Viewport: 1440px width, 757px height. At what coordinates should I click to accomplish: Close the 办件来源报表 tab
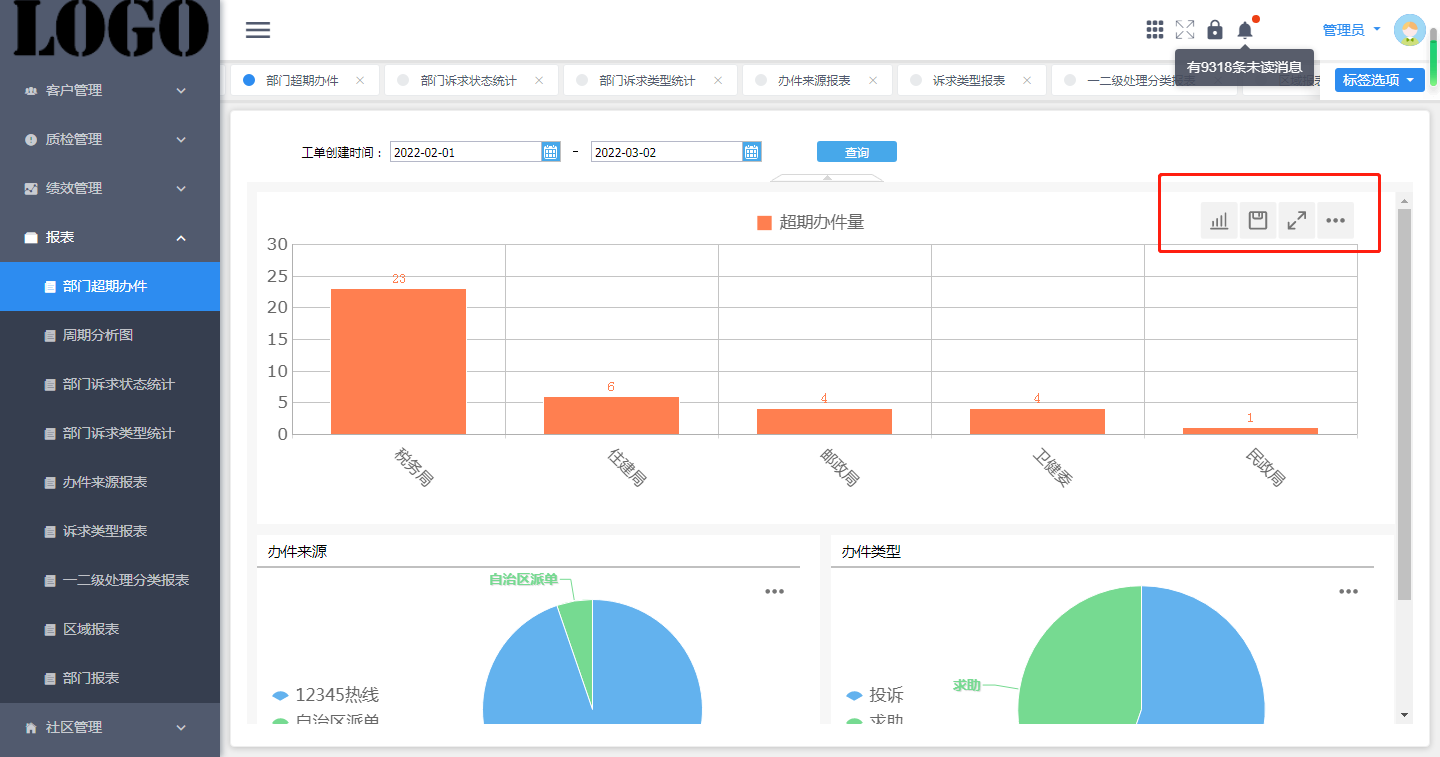[873, 80]
